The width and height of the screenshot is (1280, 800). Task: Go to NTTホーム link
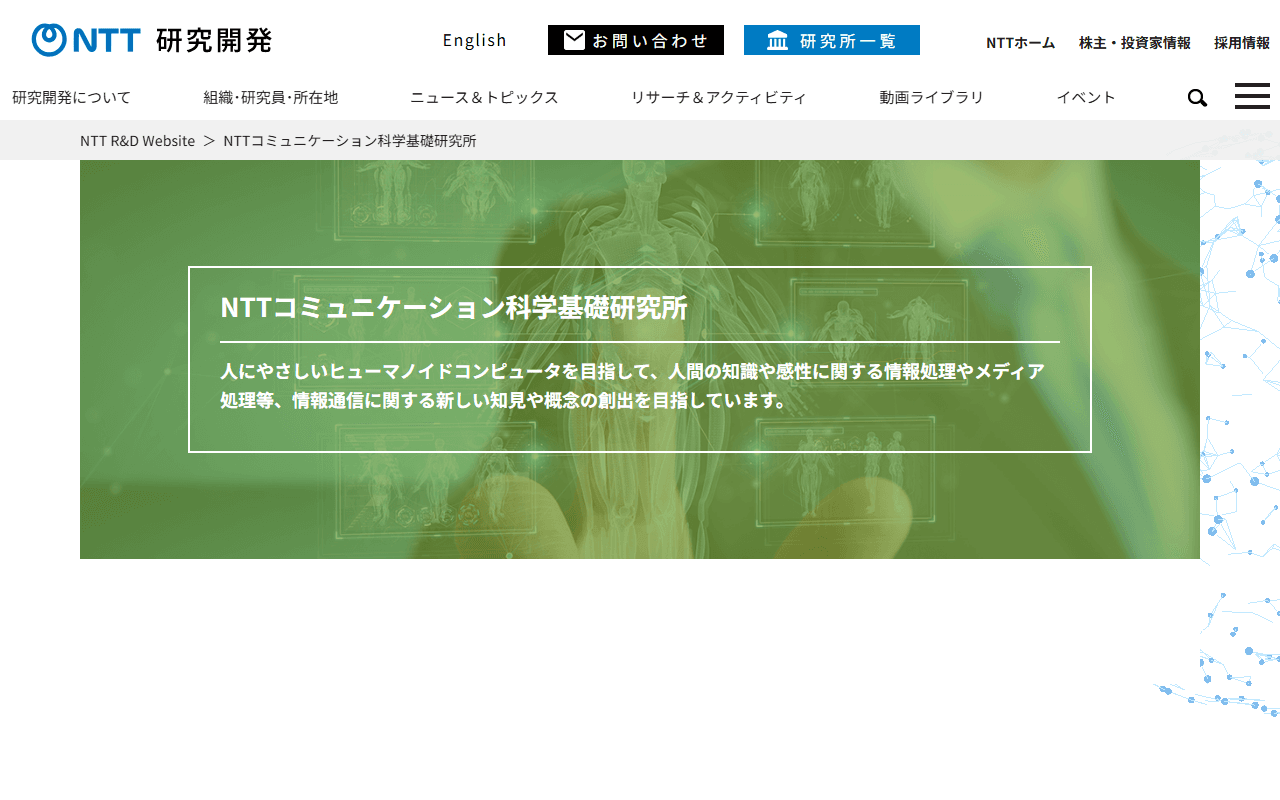tap(1020, 43)
